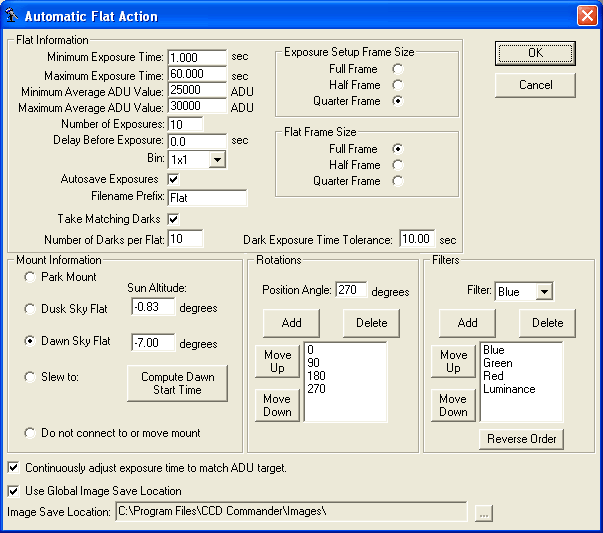Click Add in the Rotations section
This screenshot has height=533, width=603.
point(291,323)
